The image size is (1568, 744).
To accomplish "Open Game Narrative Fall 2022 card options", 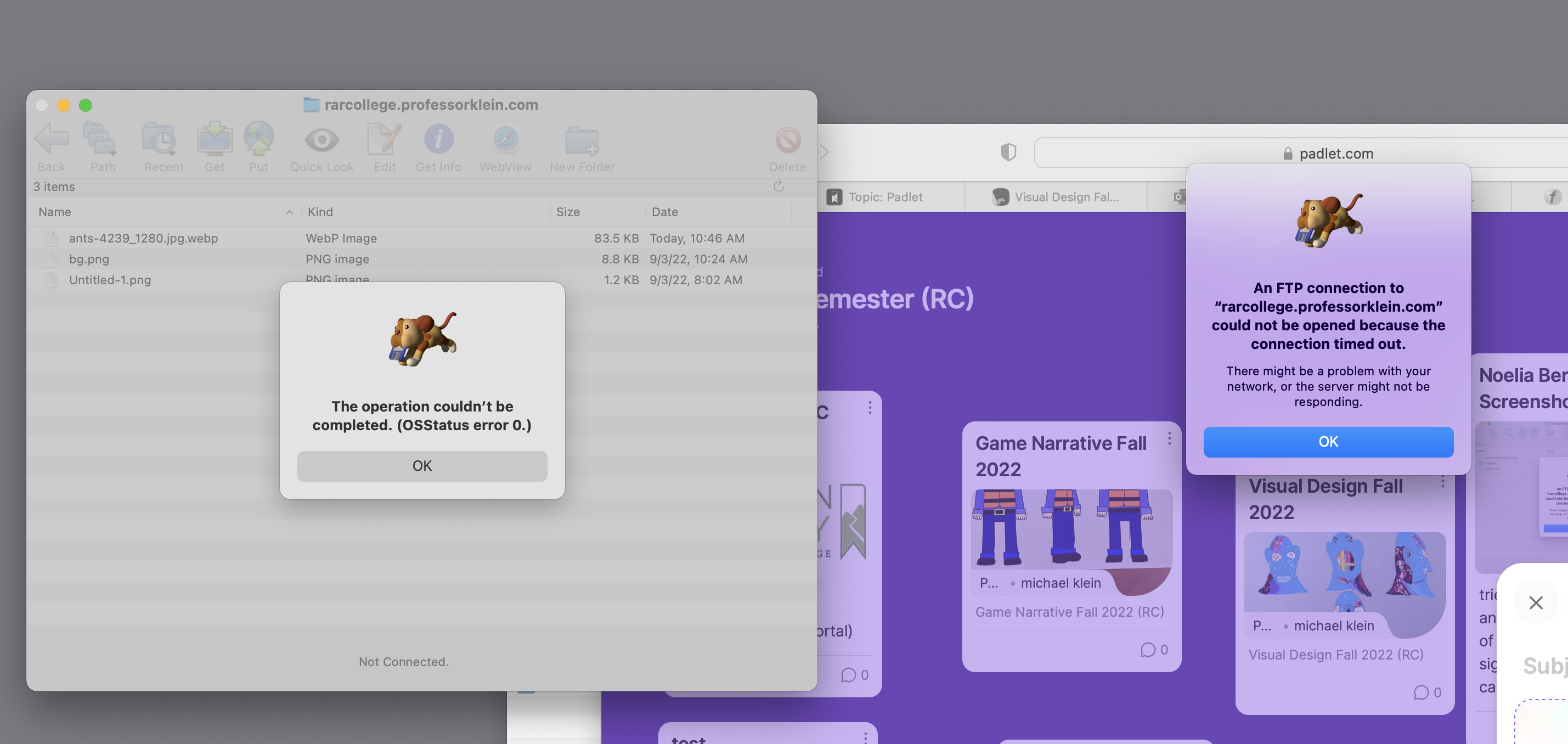I will point(1169,438).
